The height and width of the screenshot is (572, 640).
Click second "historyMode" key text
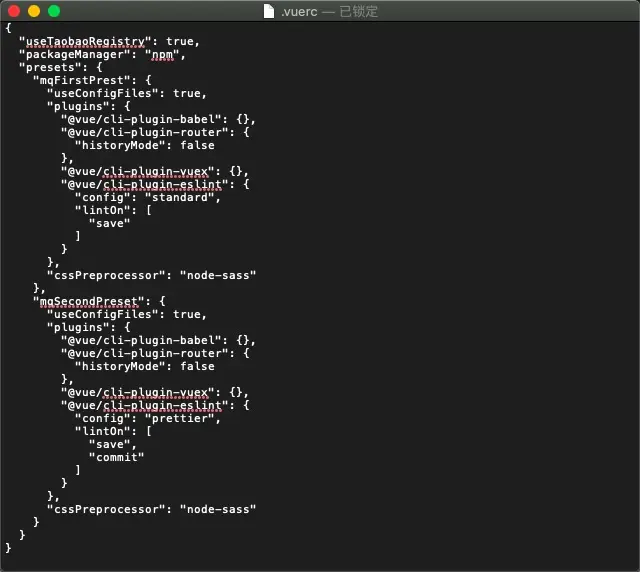(x=120, y=367)
